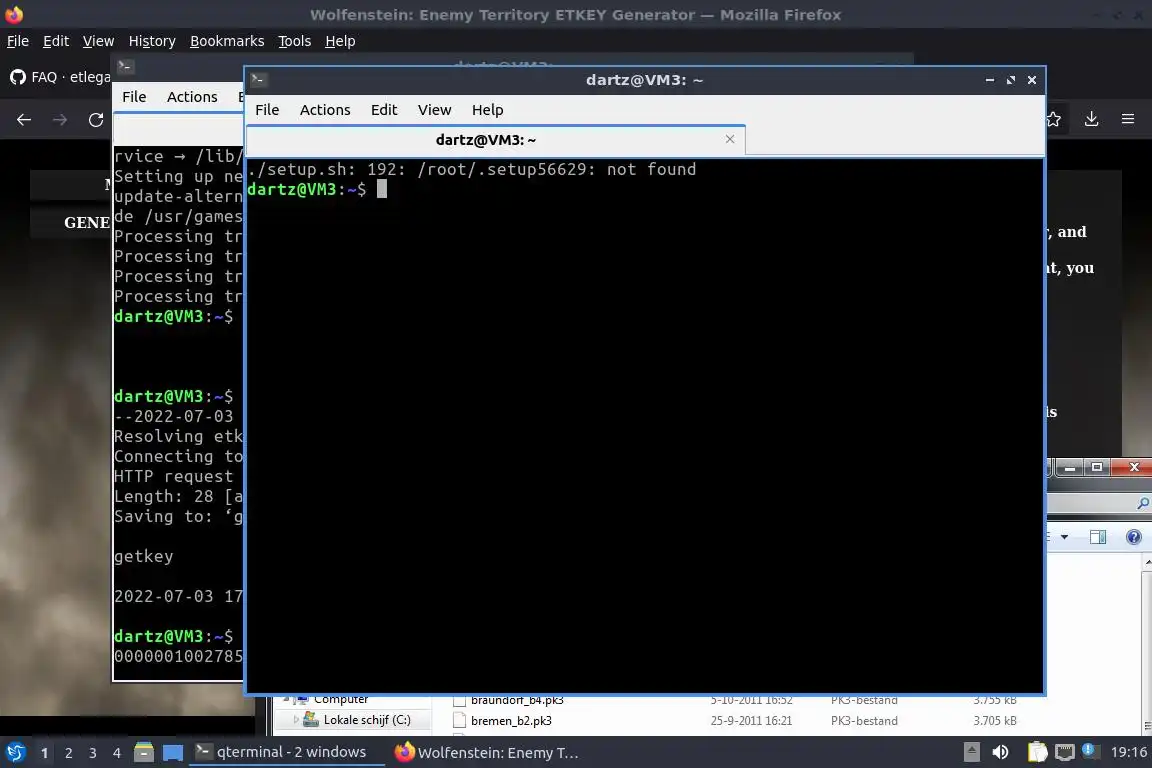Click the 'Saving to:' line in background terminal
Image resolution: width=1152 pixels, height=768 pixels.
tap(179, 517)
